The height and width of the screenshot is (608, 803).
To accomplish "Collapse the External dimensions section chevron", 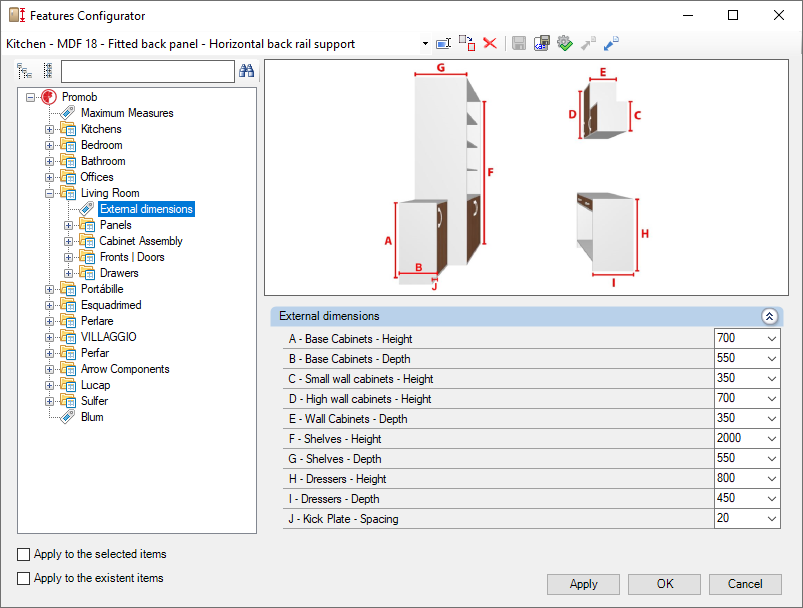I will [769, 317].
